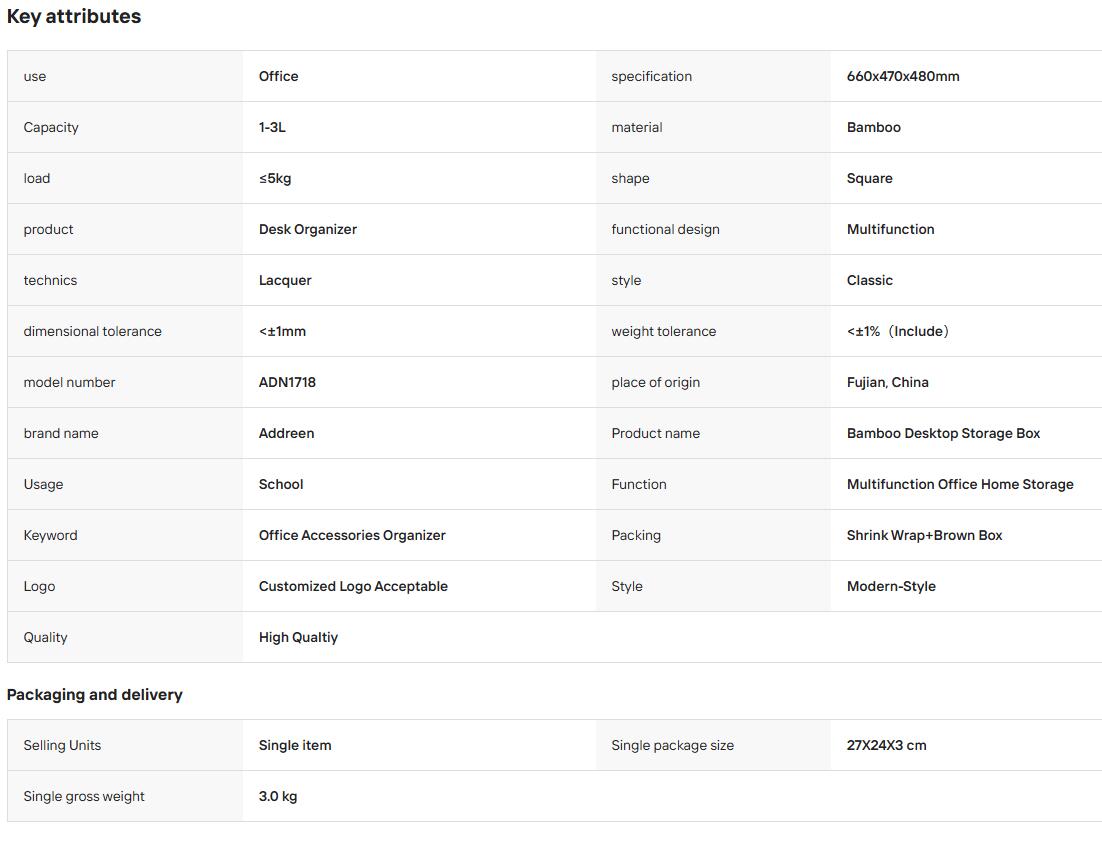
Task: Select the 27X24X3 cm package size
Action: [886, 745]
